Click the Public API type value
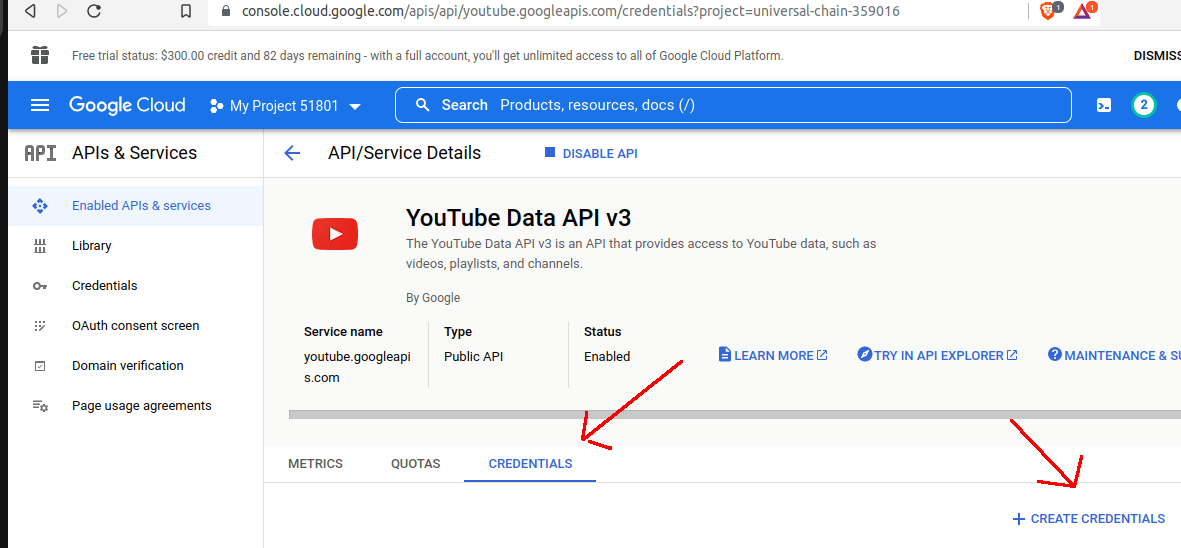The height and width of the screenshot is (548, 1181). point(474,357)
